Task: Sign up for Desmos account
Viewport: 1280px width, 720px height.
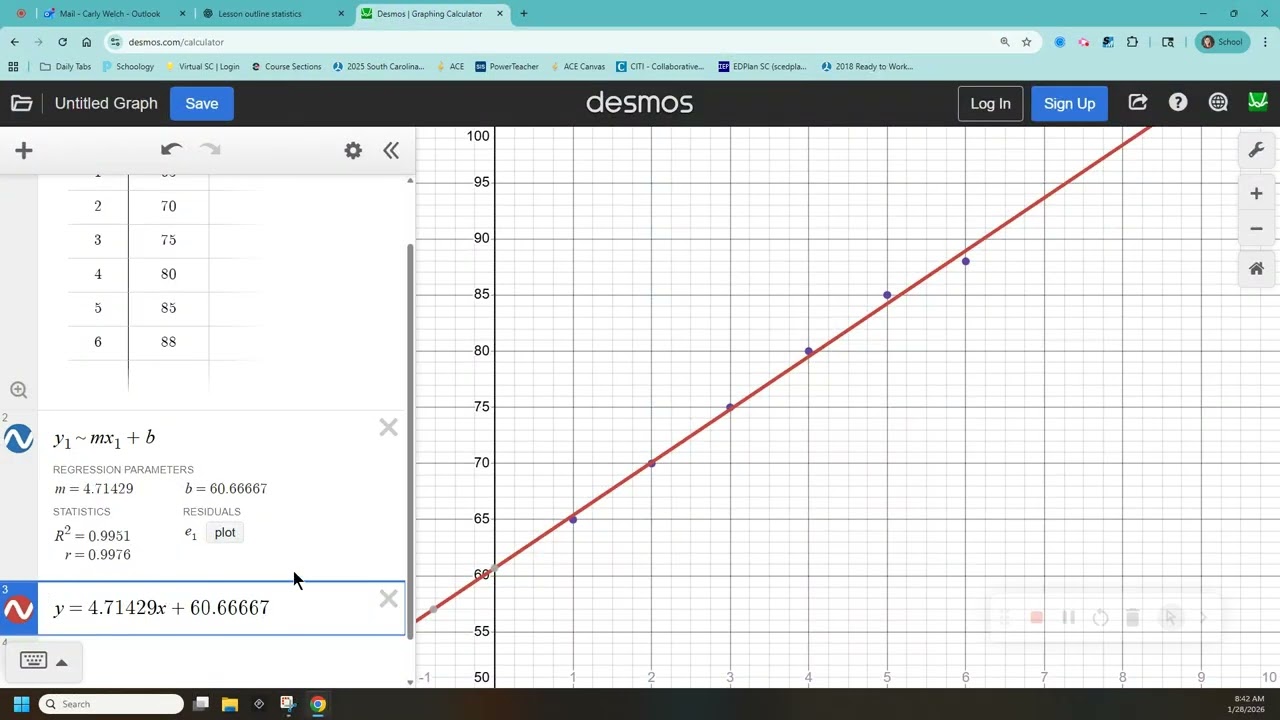Action: (x=1069, y=103)
